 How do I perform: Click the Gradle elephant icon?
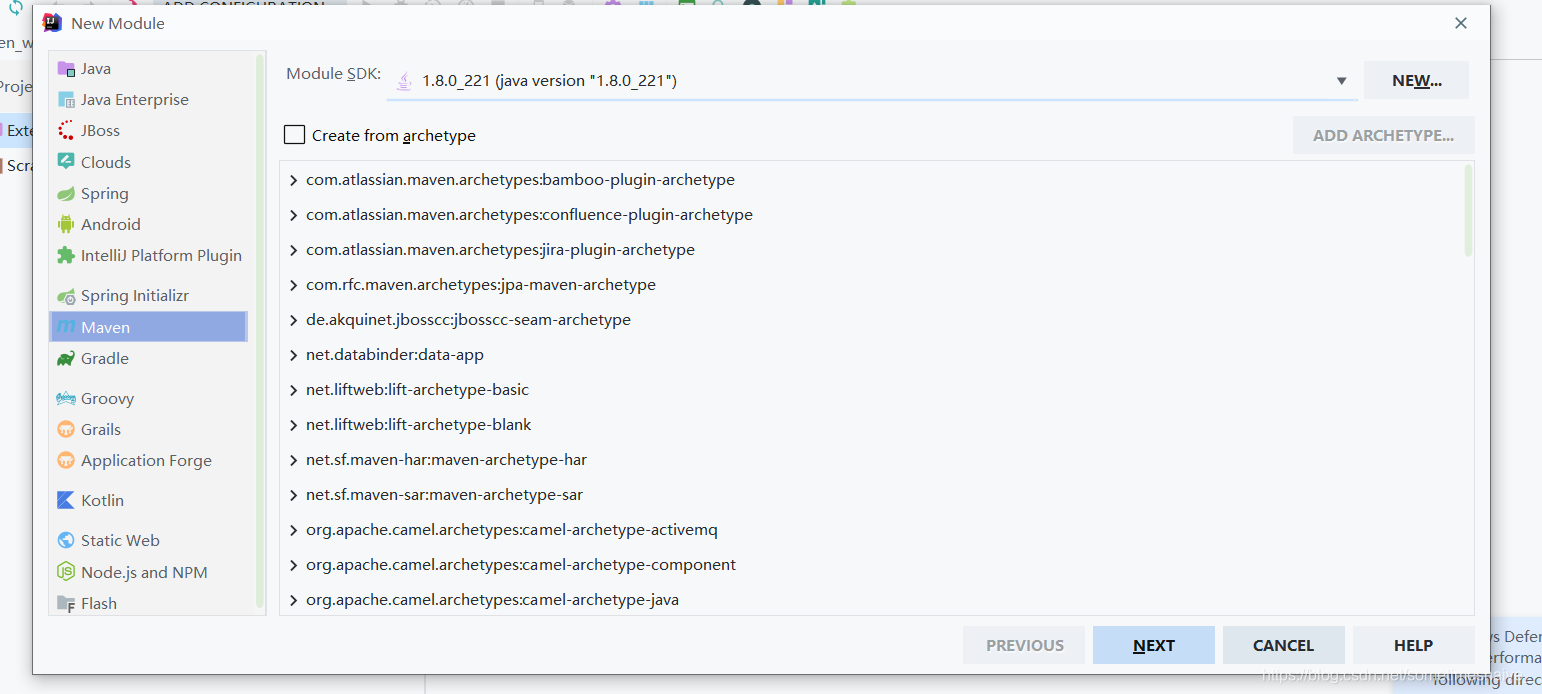point(66,359)
